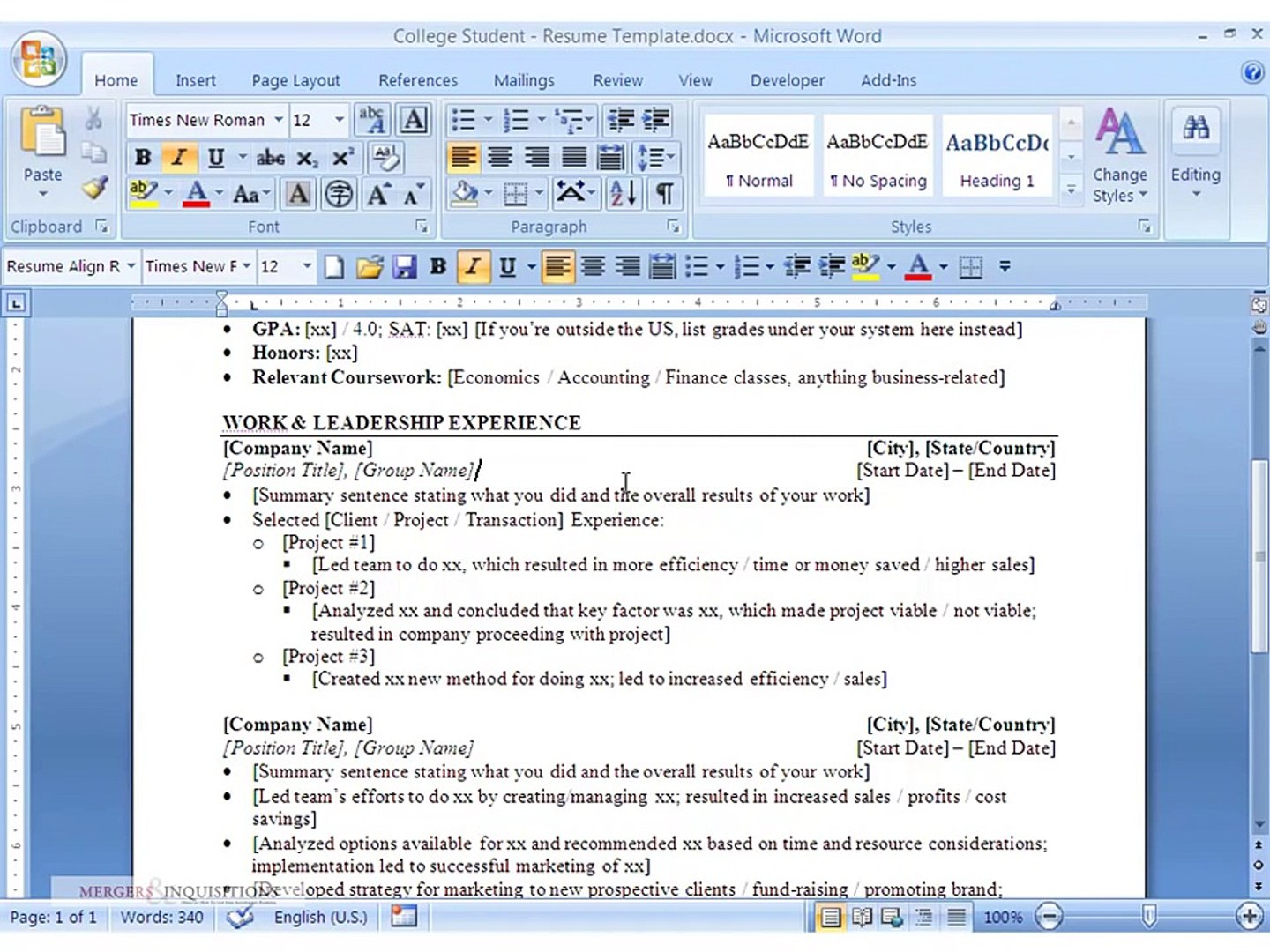This screenshot has width=1270, height=952.
Task: Switch to the Review tab
Action: (x=617, y=80)
